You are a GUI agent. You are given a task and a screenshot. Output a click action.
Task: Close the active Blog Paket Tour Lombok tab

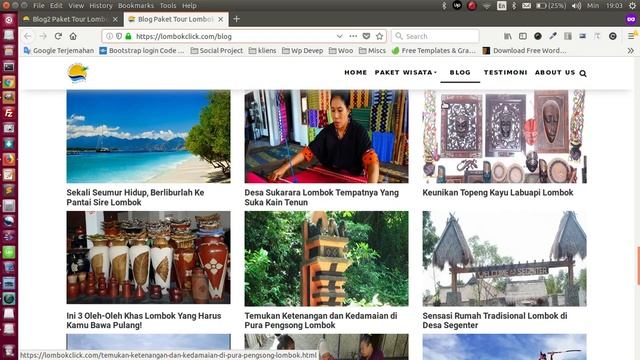(x=221, y=19)
